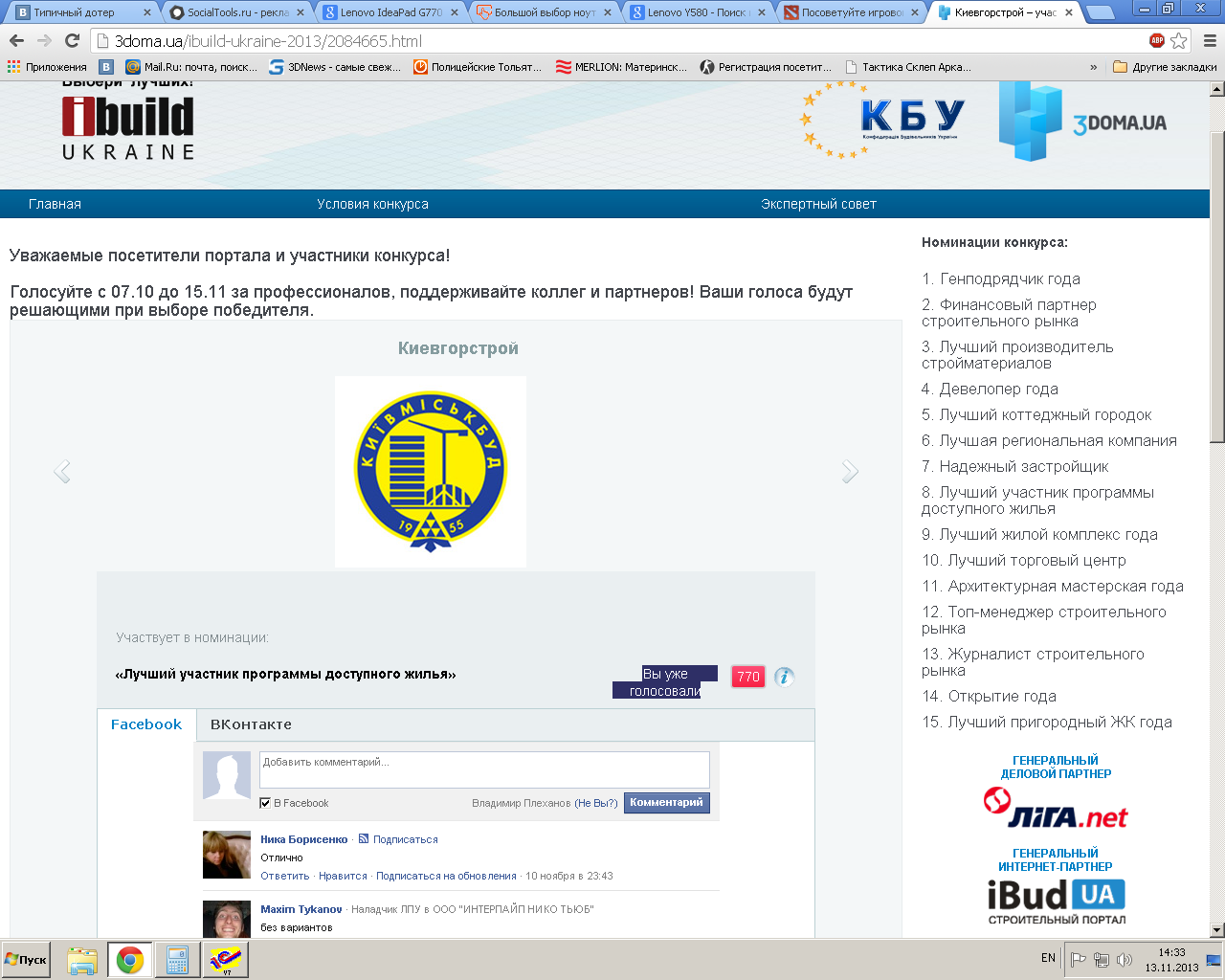
Task: Open nomination 10 Лучший торговый центр
Action: pyautogui.click(x=1024, y=560)
